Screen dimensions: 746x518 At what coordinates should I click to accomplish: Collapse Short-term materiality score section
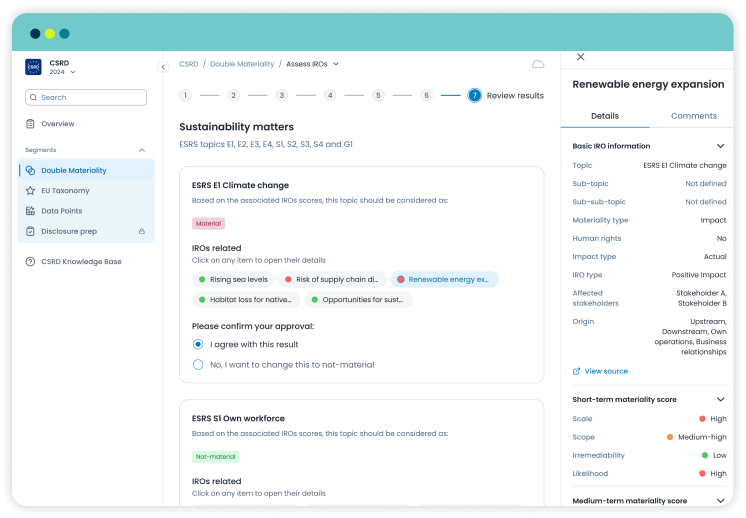click(720, 400)
